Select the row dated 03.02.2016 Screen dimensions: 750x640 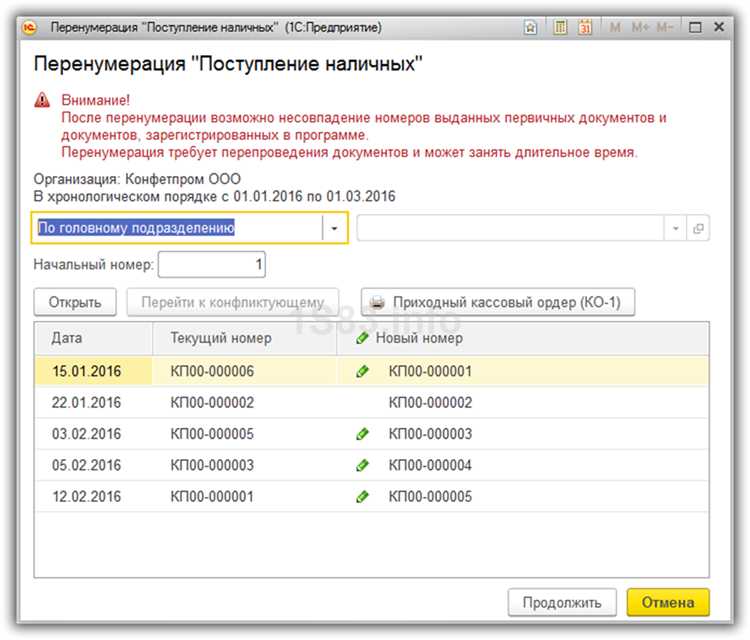pos(372,434)
